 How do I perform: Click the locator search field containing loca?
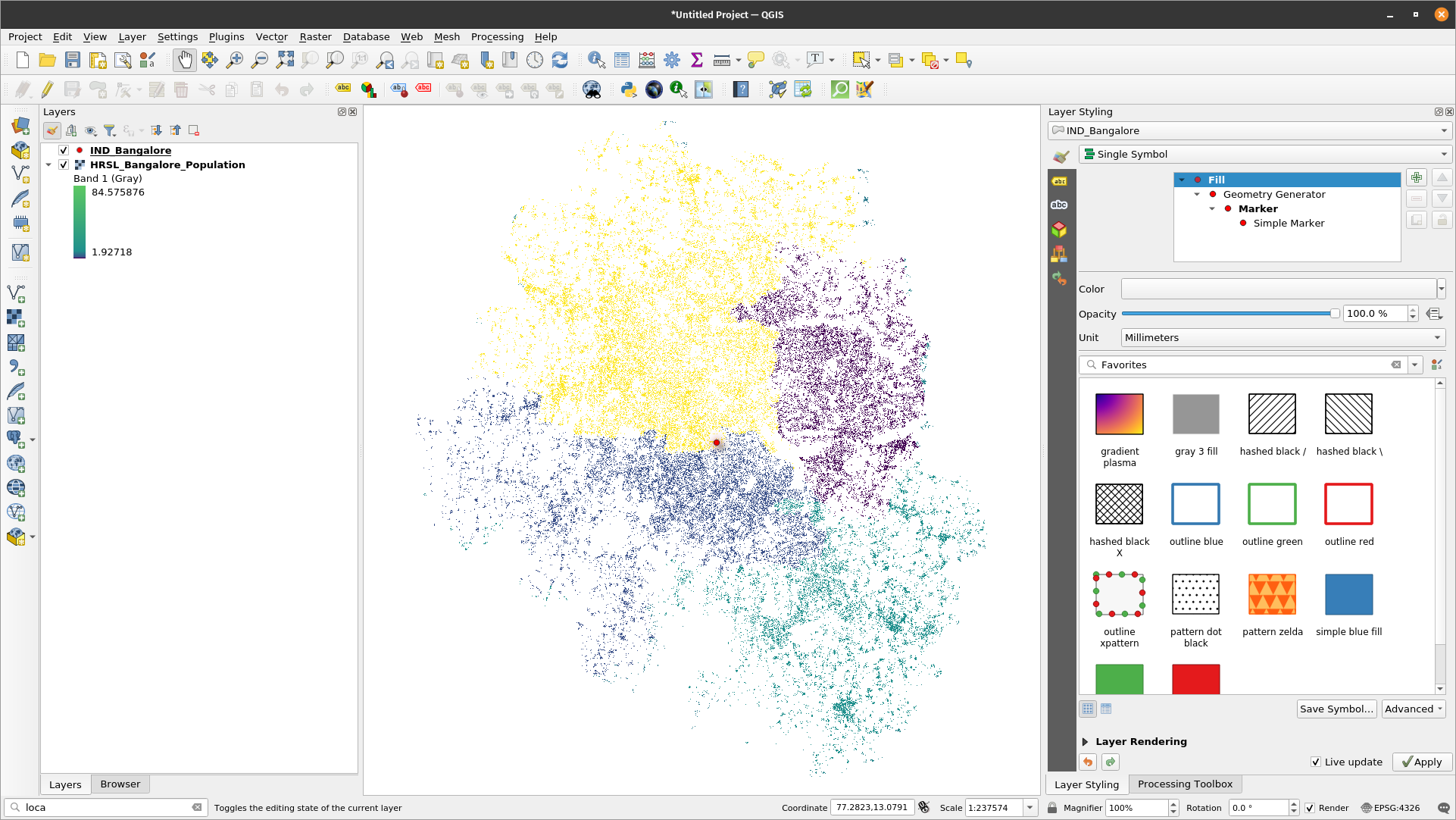(105, 808)
